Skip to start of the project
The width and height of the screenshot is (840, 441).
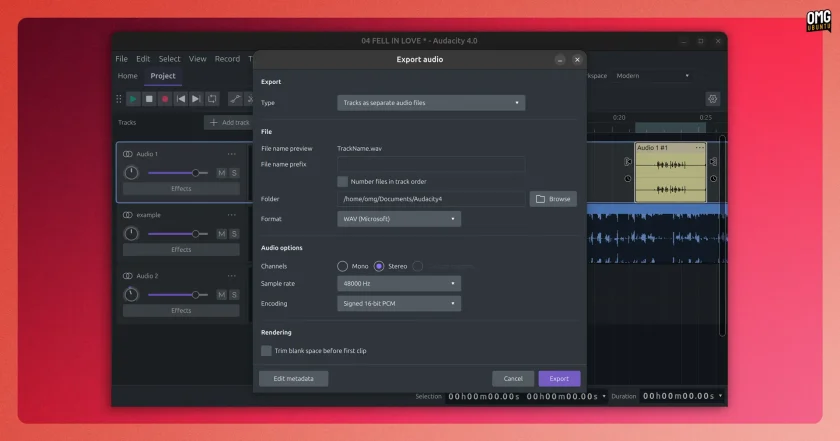(x=181, y=99)
